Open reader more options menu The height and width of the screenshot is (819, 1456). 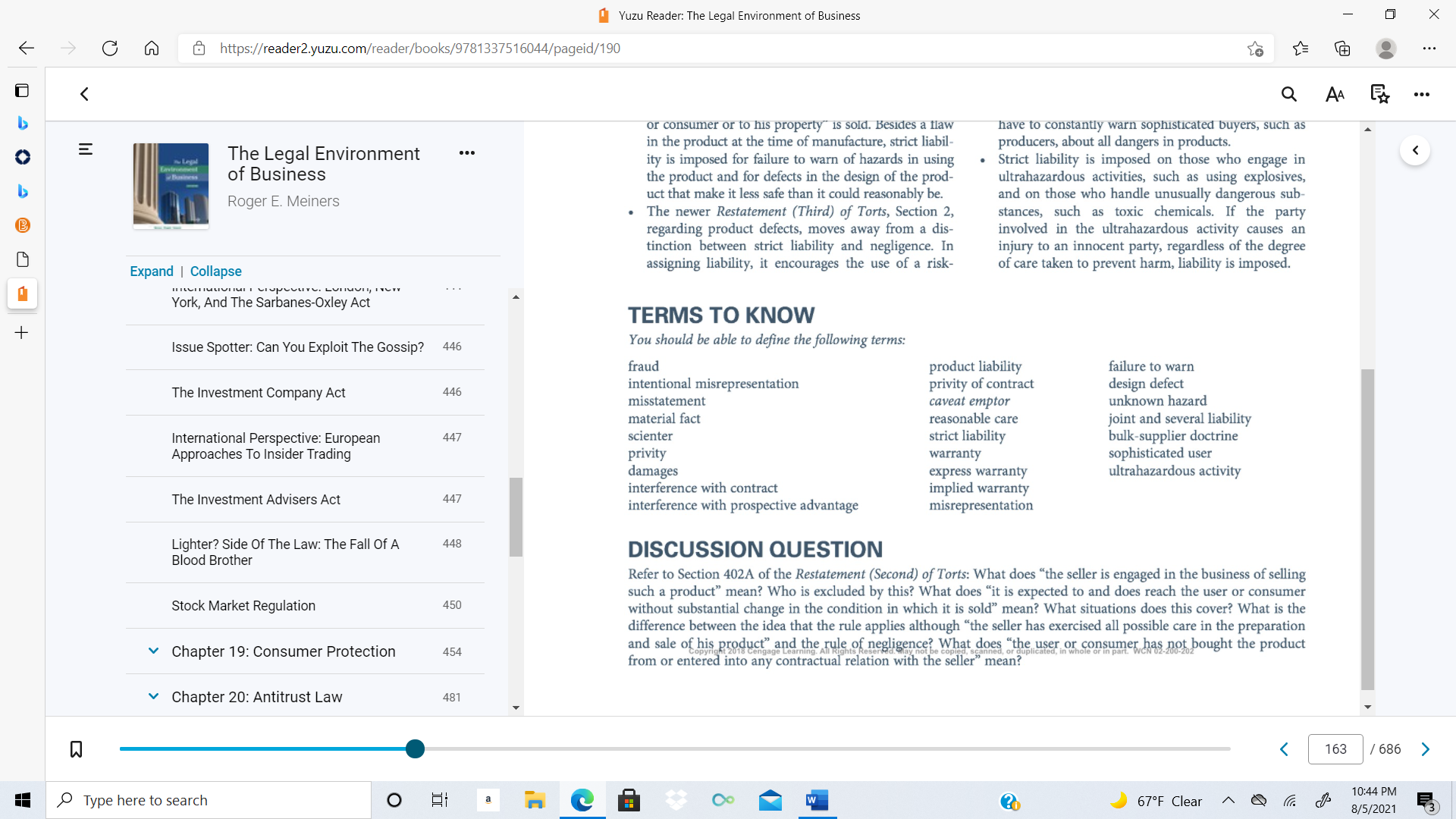click(x=1422, y=94)
